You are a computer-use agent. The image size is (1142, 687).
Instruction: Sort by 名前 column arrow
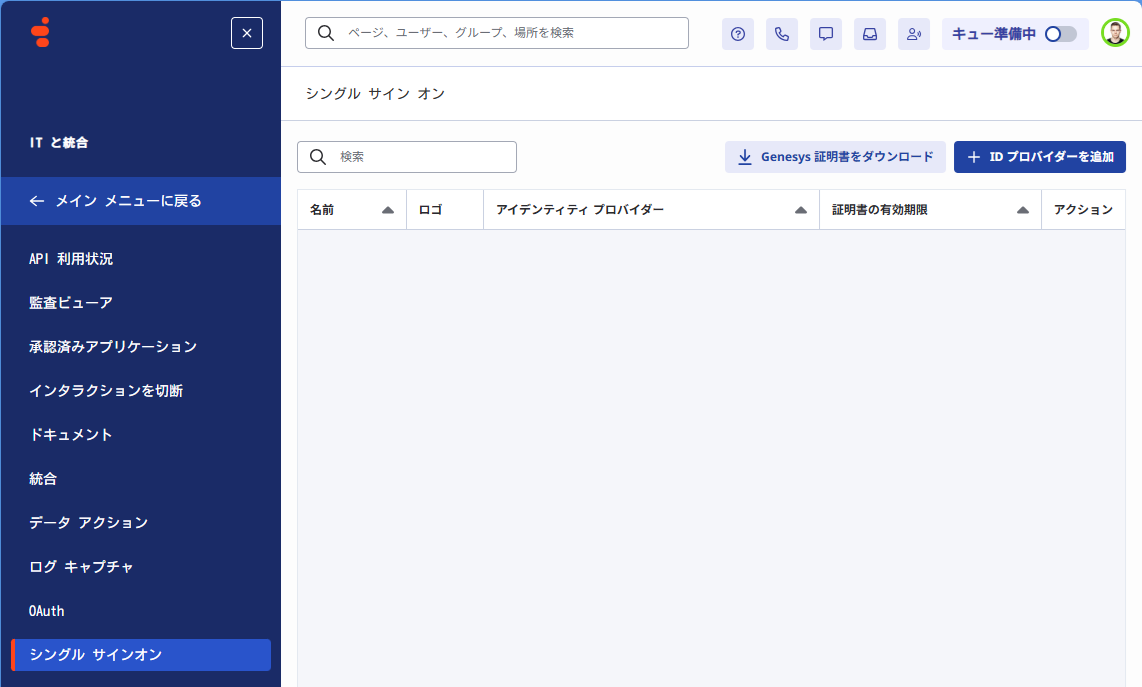point(388,210)
